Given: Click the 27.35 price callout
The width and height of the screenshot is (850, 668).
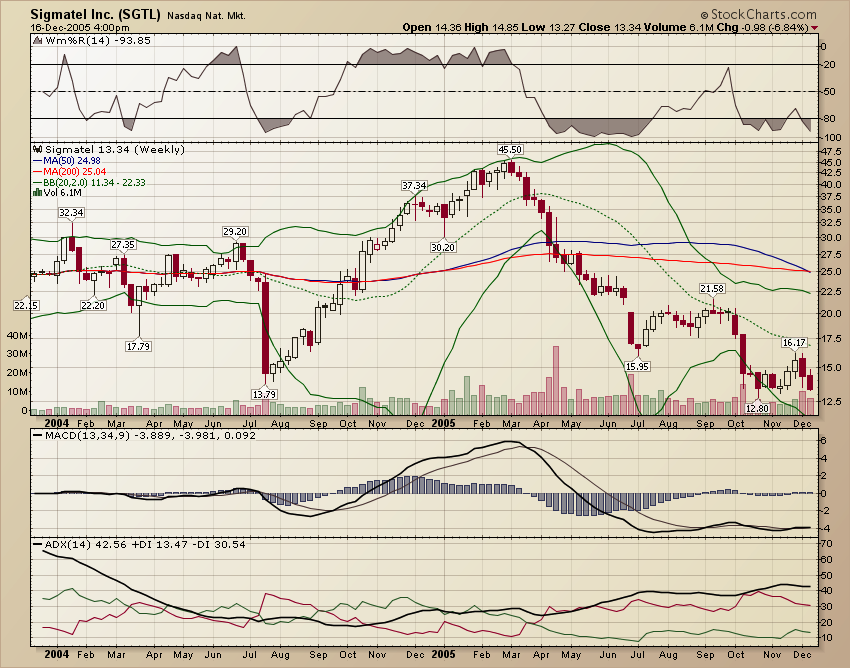Looking at the screenshot, I should click(x=123, y=245).
